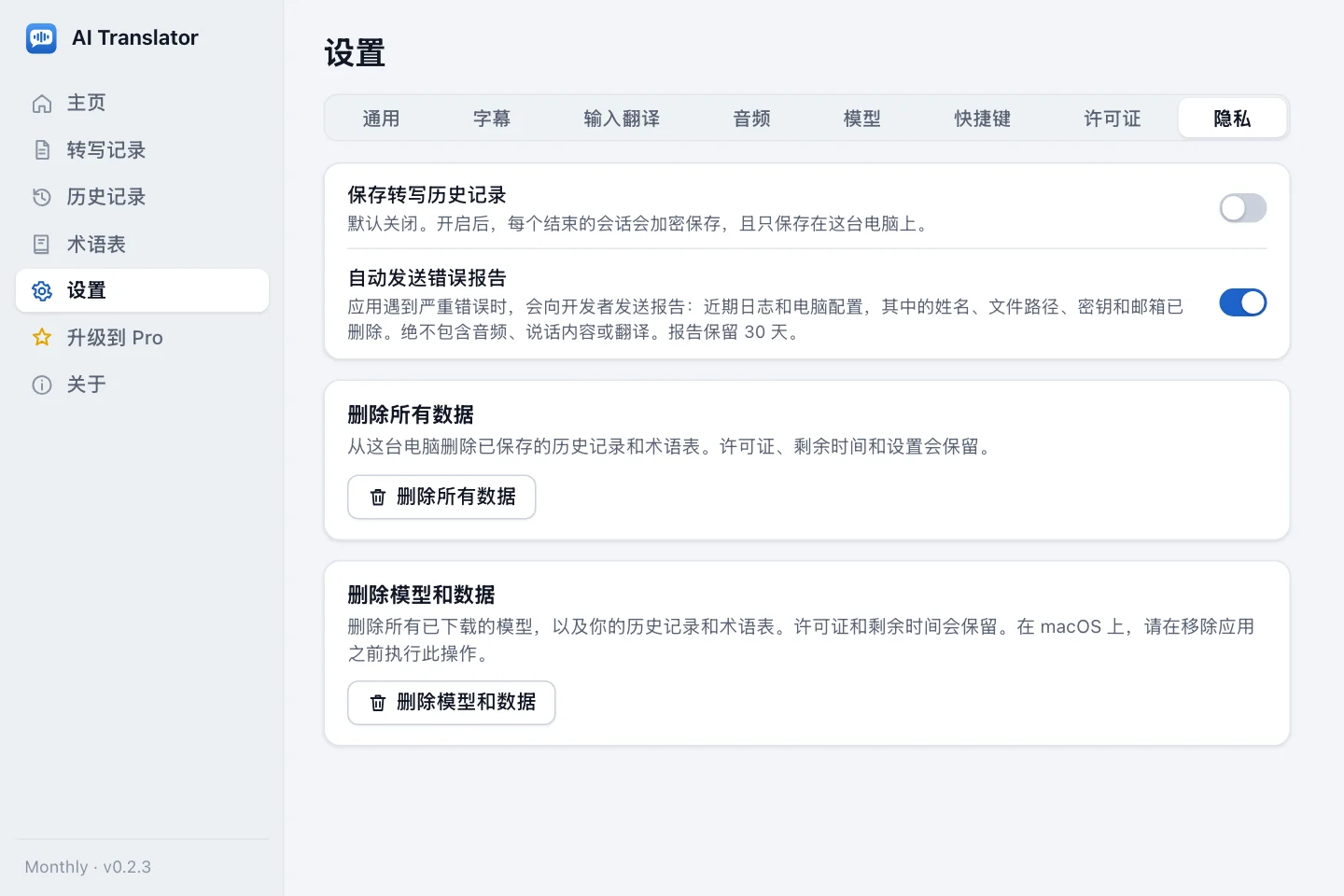Click the clock icon beside 历史记录

(42, 197)
